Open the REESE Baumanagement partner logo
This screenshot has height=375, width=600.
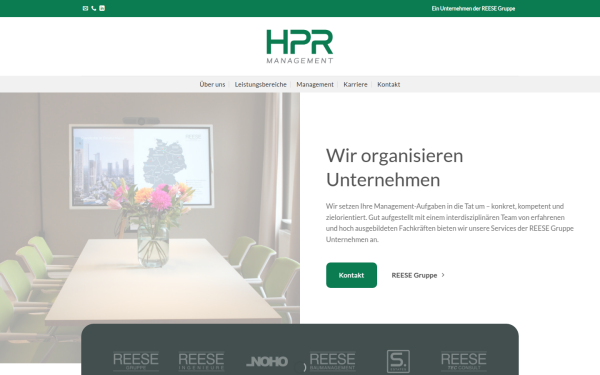coord(333,361)
